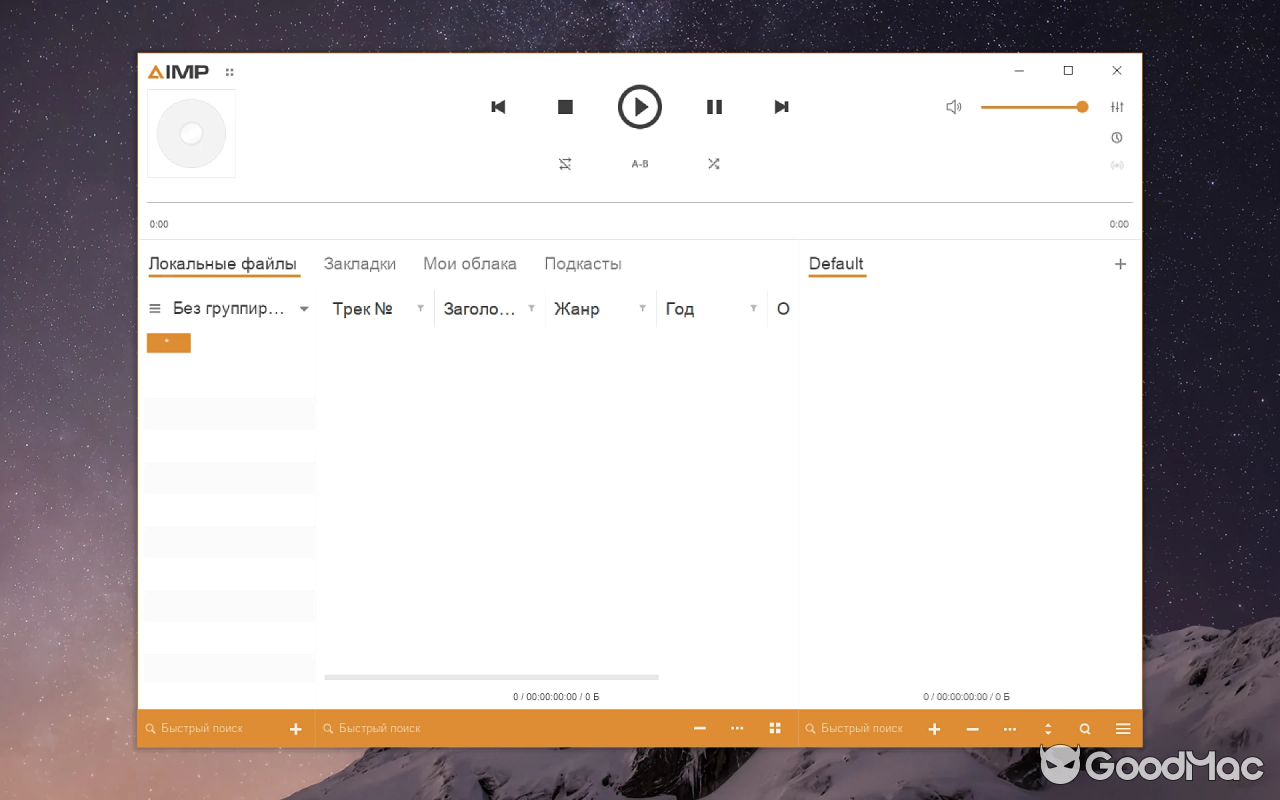Click the grid view icon in bottom bar

tap(775, 728)
